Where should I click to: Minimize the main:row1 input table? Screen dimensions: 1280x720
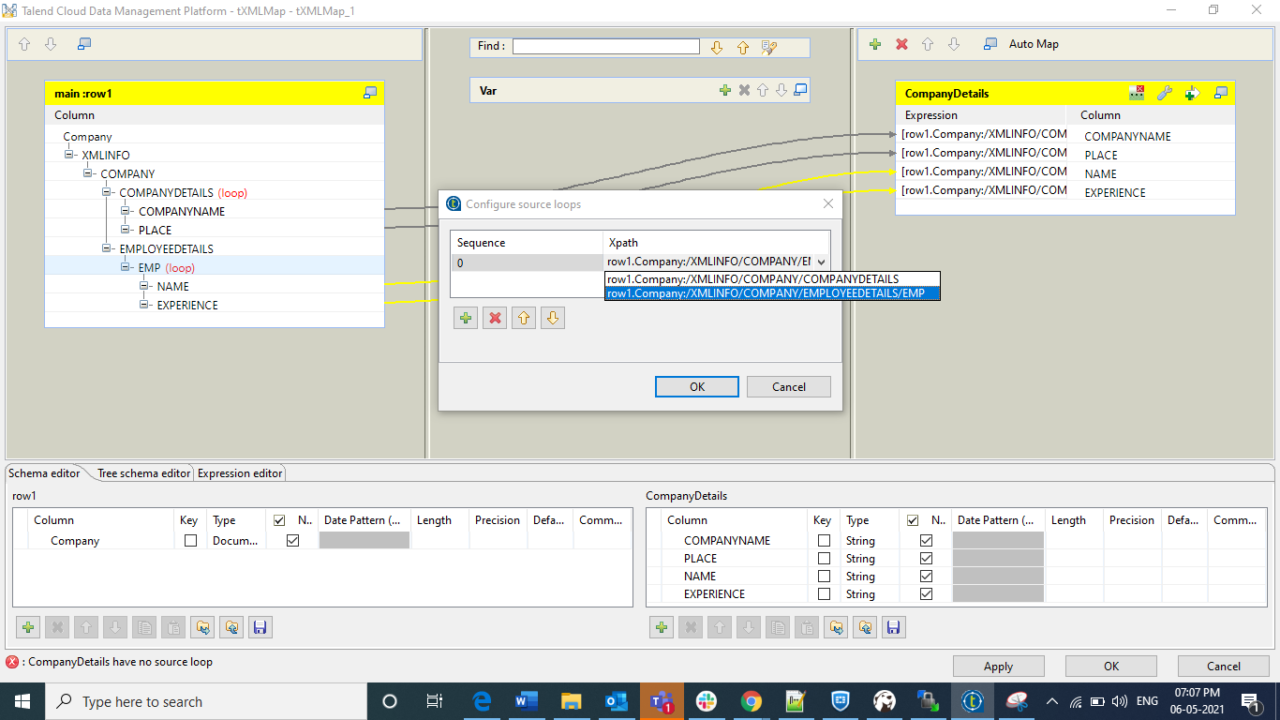click(370, 93)
